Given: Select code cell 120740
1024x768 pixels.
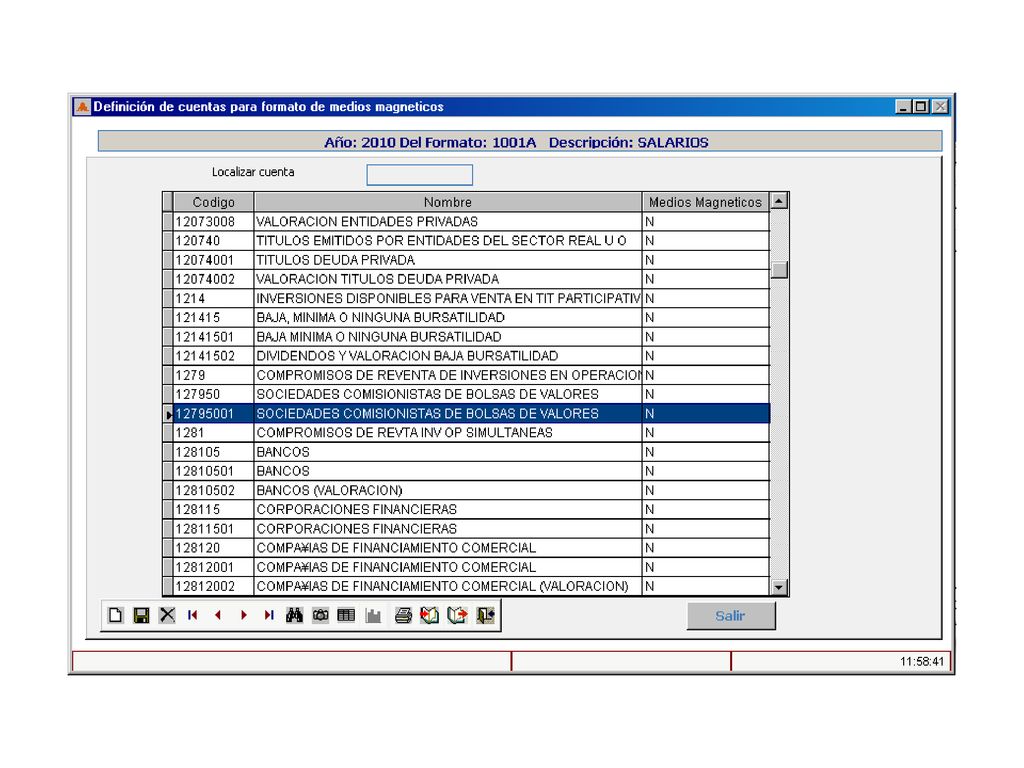Looking at the screenshot, I should [x=214, y=241].
